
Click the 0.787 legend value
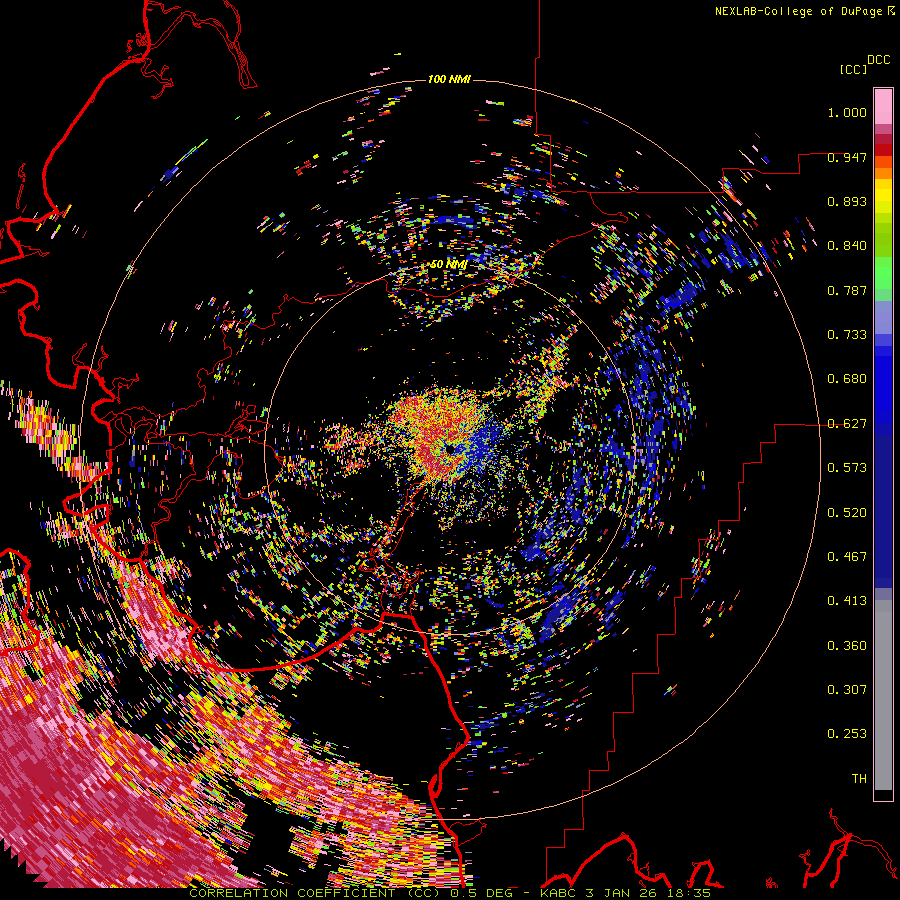tap(847, 290)
